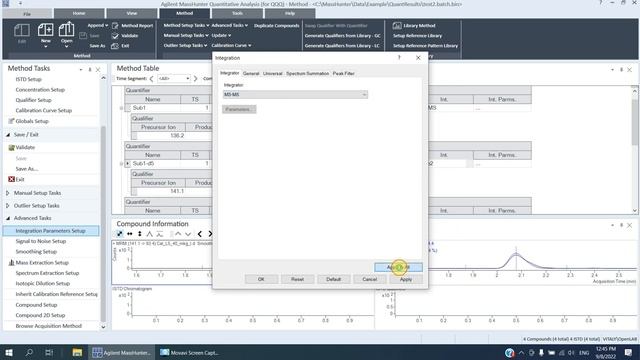
Task: Open Append dropdown in ribbon
Action: pos(98,25)
